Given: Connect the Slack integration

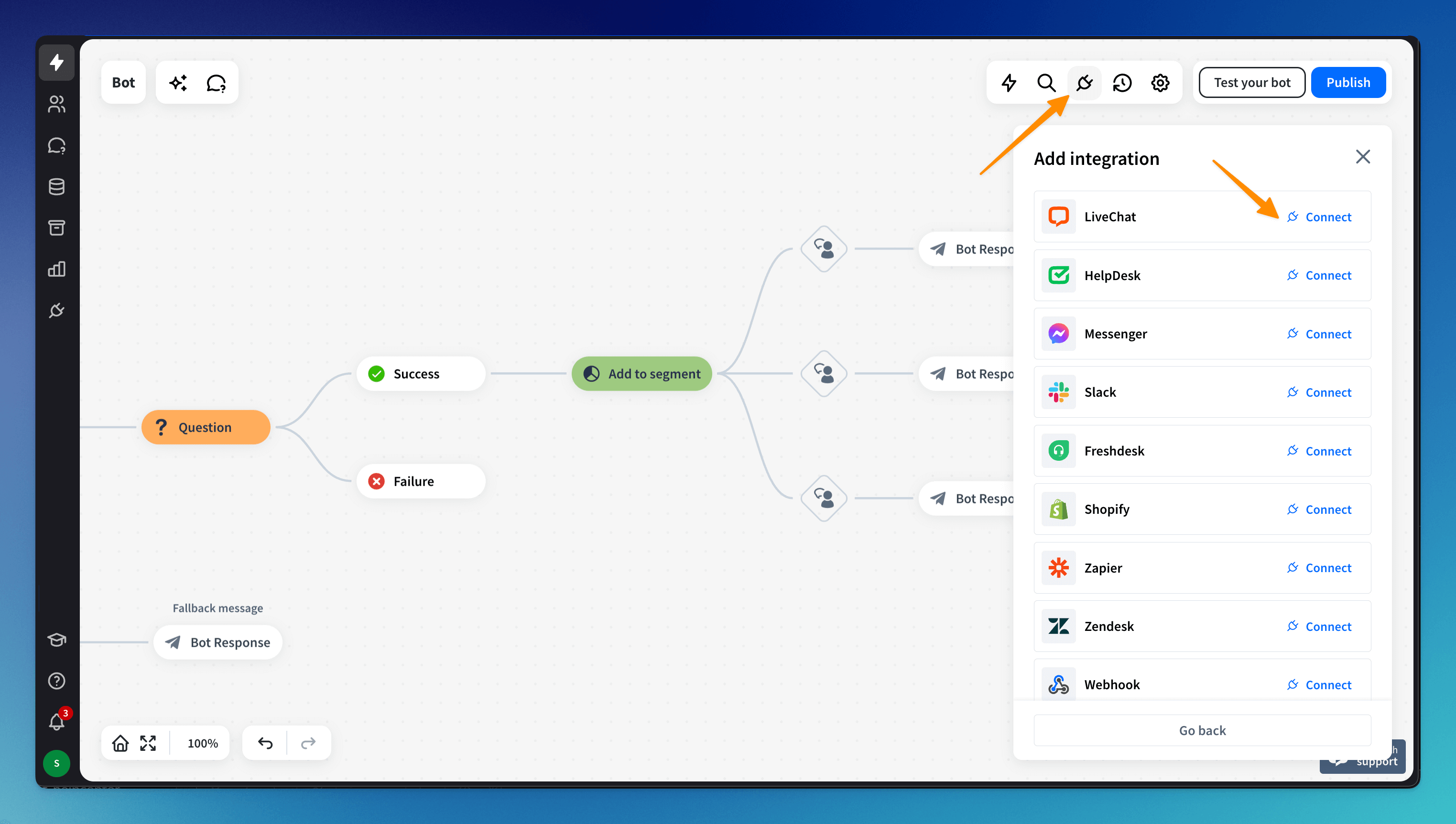Looking at the screenshot, I should [x=1319, y=392].
